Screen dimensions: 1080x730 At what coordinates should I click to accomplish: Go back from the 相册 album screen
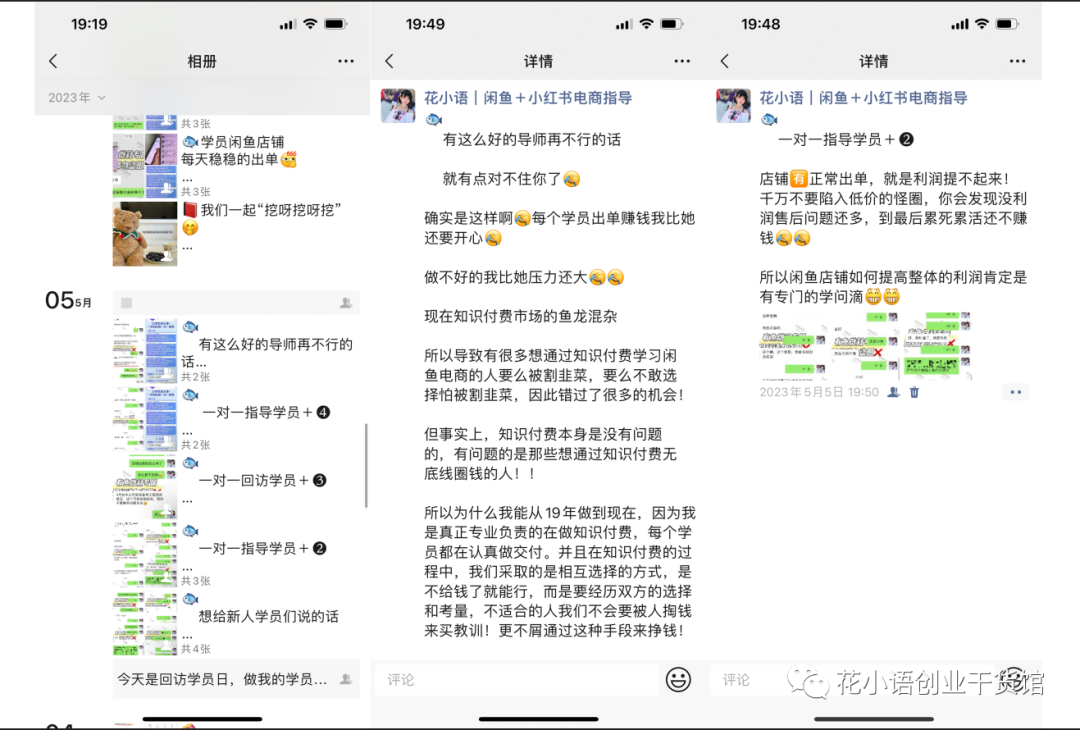tap(53, 61)
